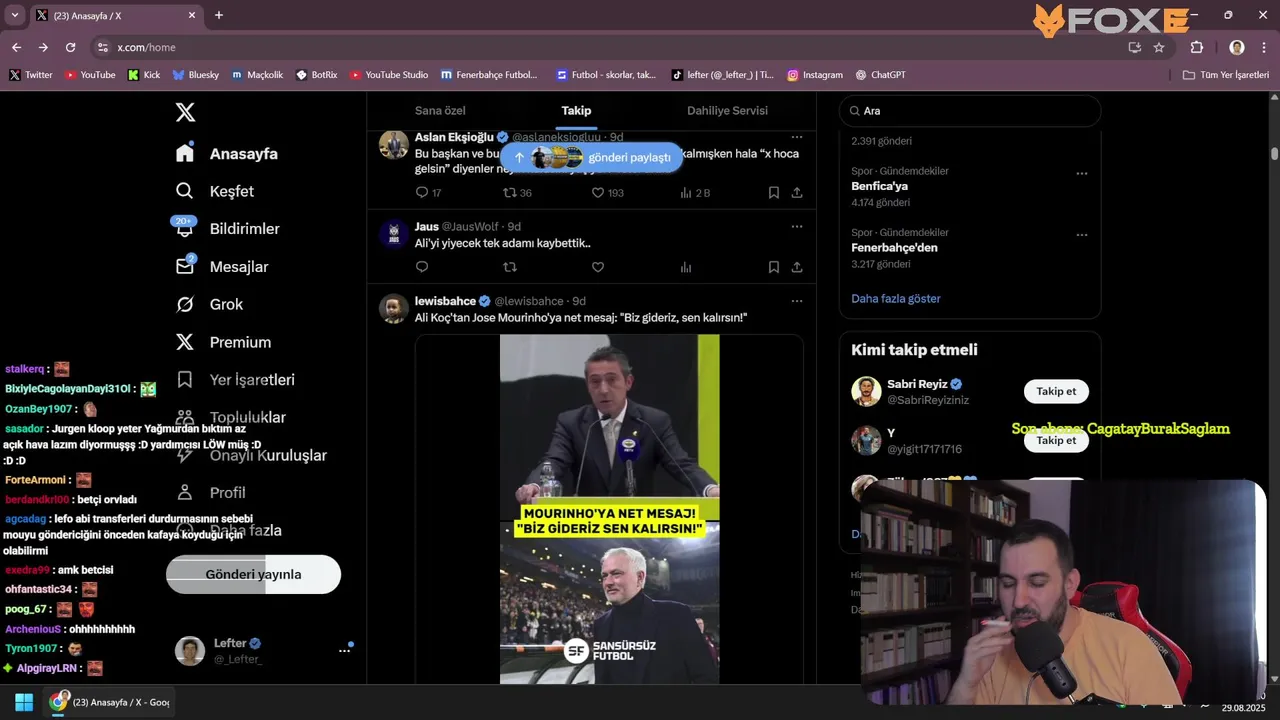The height and width of the screenshot is (720, 1280).
Task: Open Premium from sidebar
Action: click(x=223, y=342)
